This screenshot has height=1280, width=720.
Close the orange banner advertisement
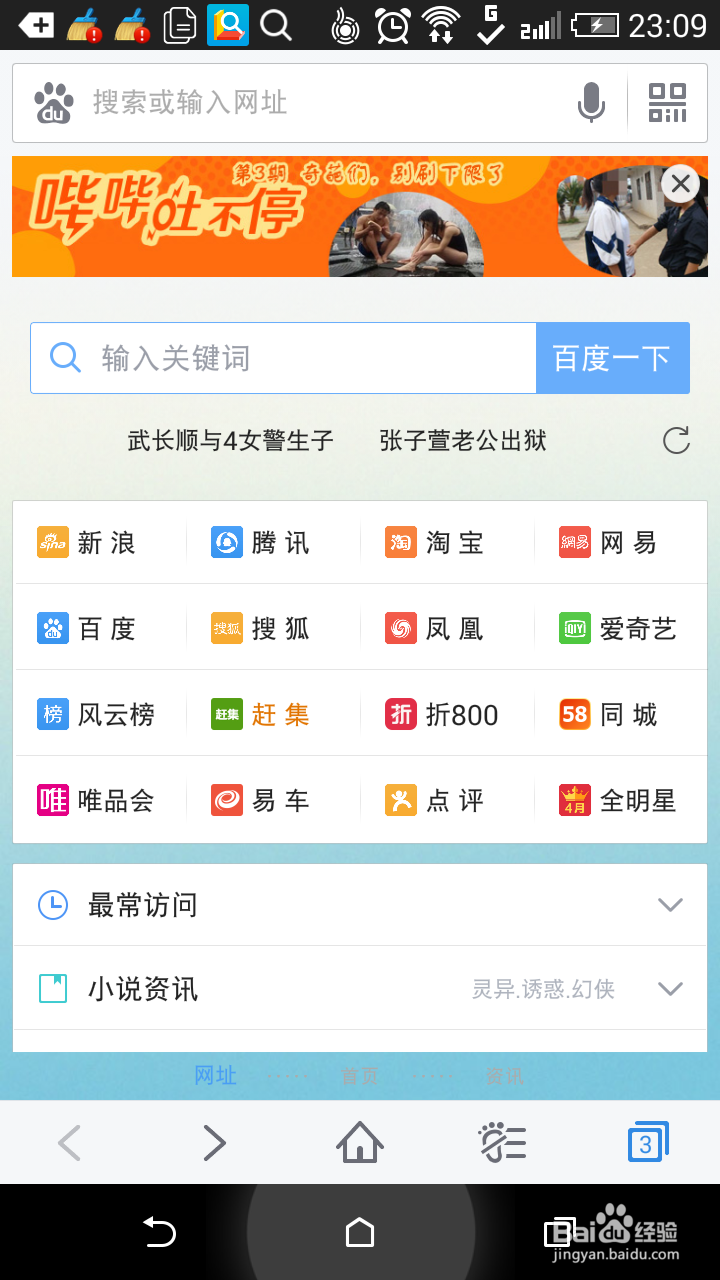tap(681, 183)
